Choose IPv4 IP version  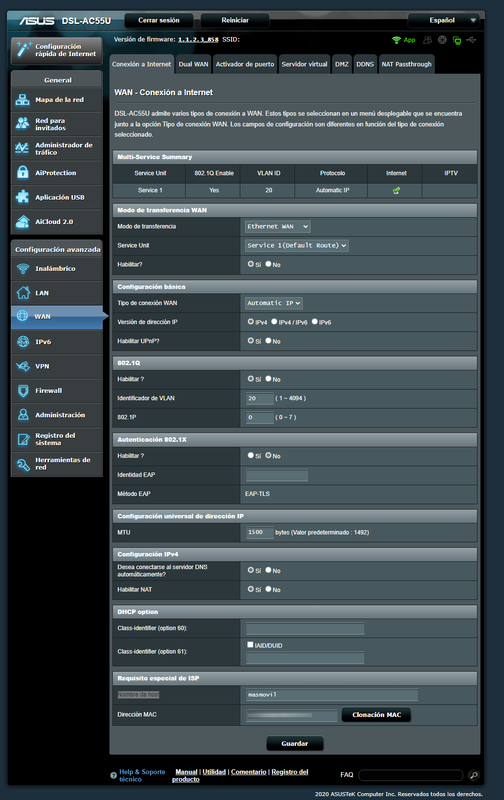(x=250, y=321)
